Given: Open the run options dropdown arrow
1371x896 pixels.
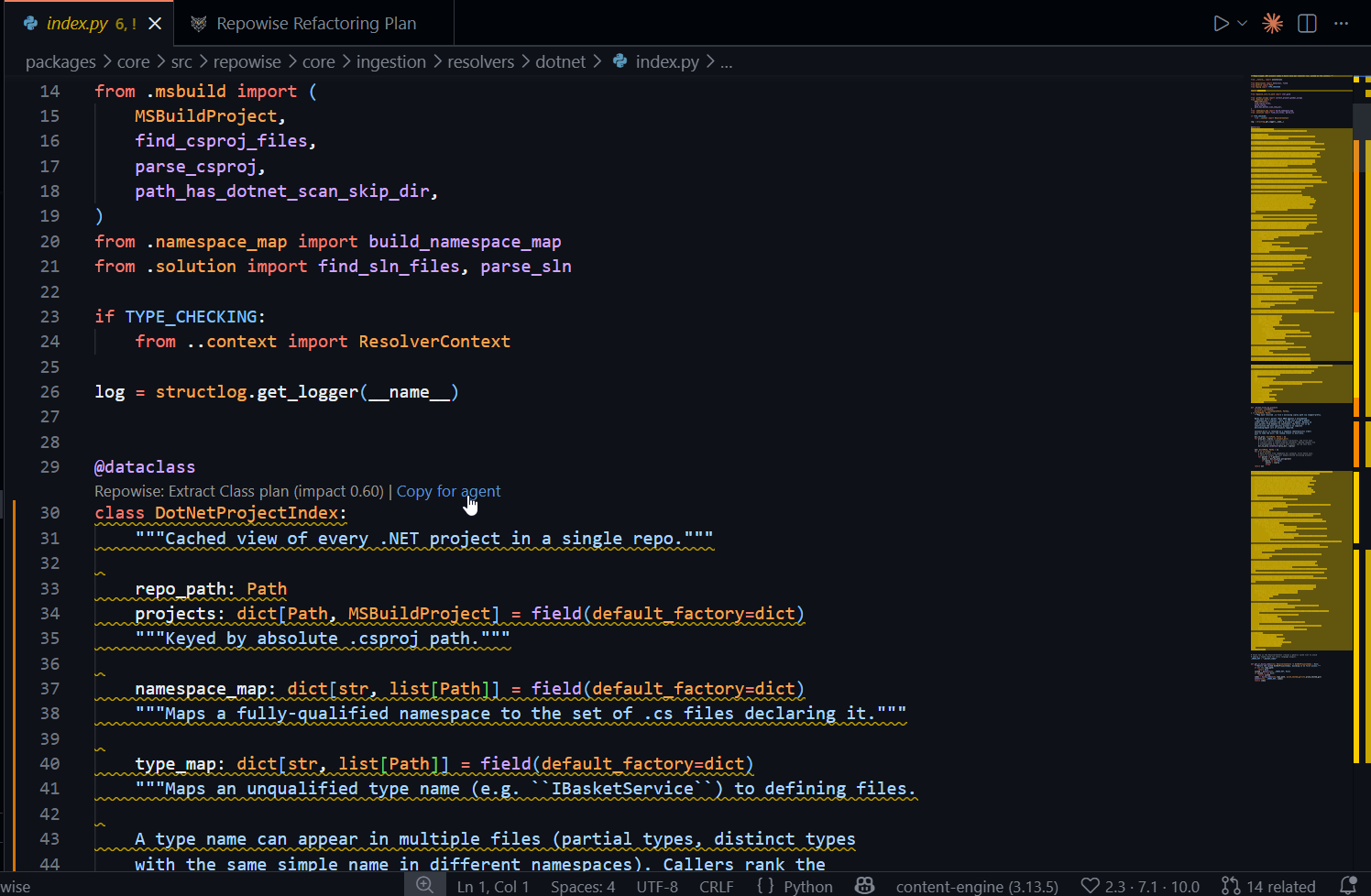Looking at the screenshot, I should pos(1243,24).
